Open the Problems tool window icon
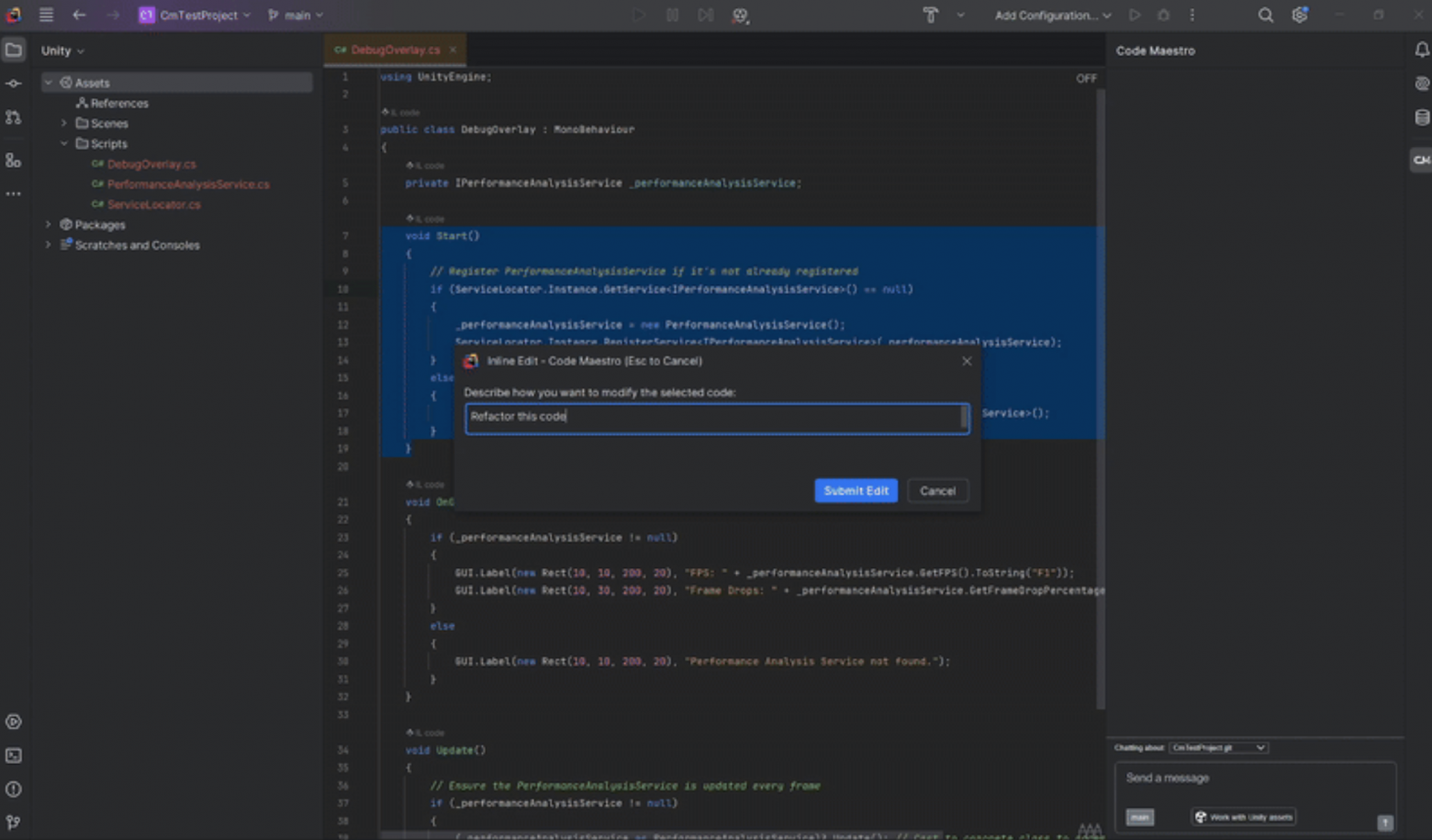 [x=13, y=789]
